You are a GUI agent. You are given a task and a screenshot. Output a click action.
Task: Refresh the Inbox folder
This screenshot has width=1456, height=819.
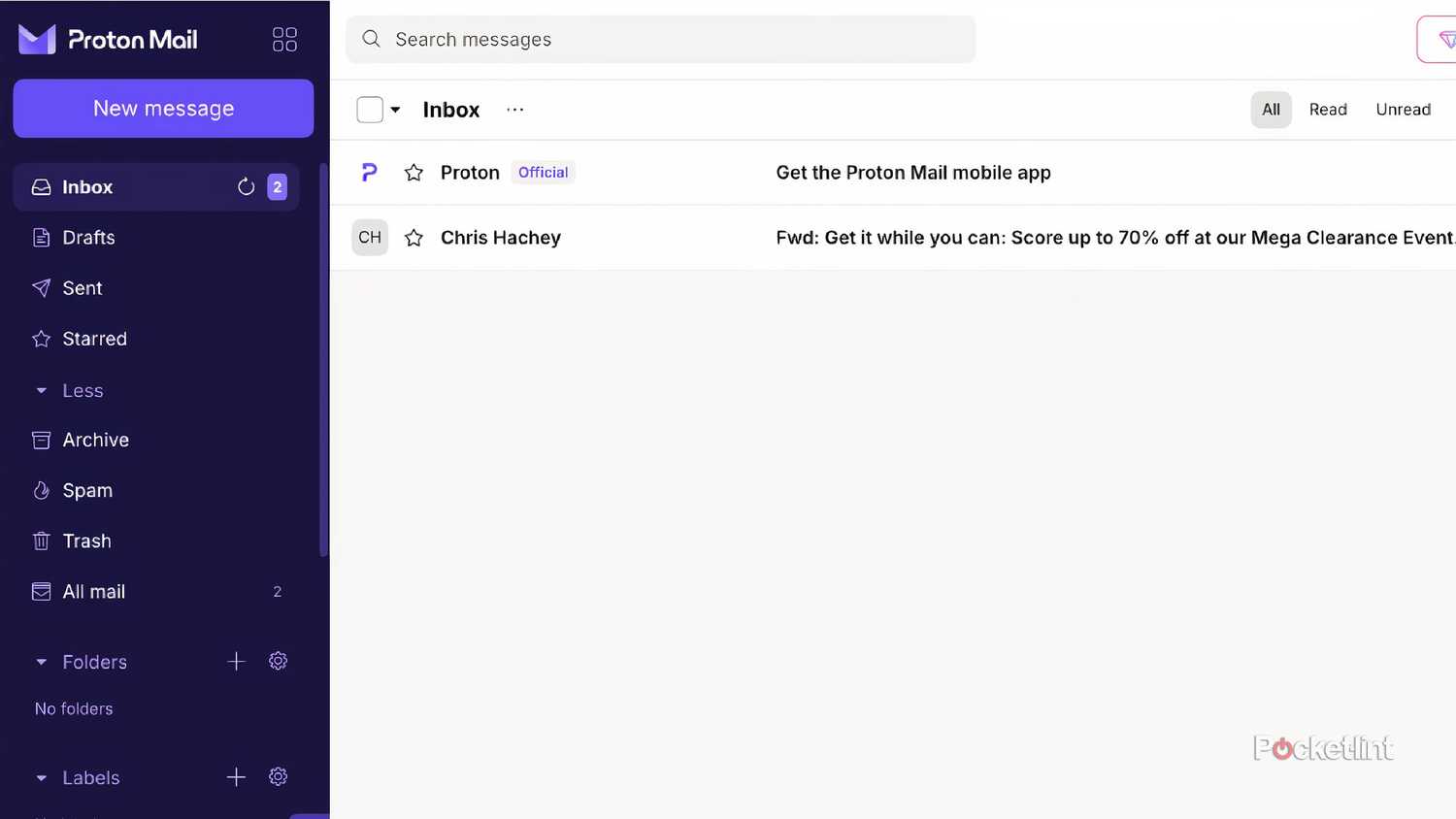(x=246, y=186)
